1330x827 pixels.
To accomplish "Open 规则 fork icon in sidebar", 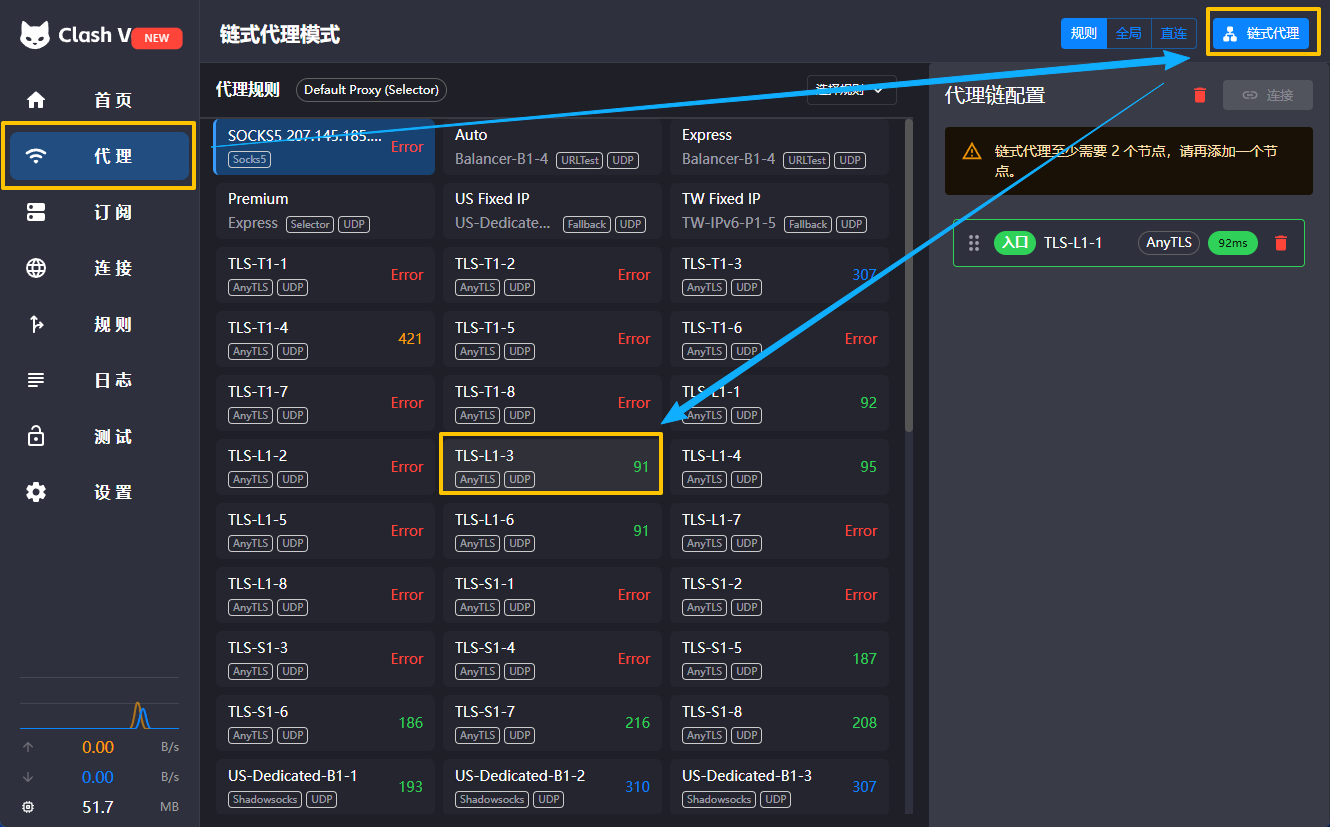I will (36, 324).
